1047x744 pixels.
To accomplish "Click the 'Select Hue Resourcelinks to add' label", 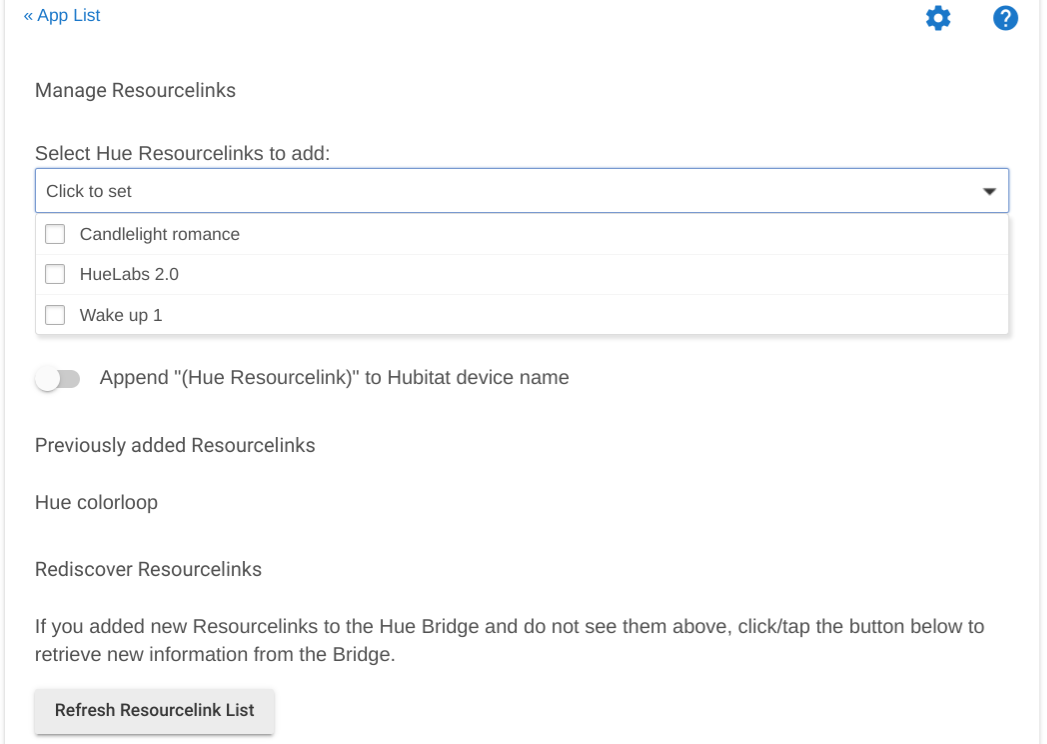I will [182, 154].
